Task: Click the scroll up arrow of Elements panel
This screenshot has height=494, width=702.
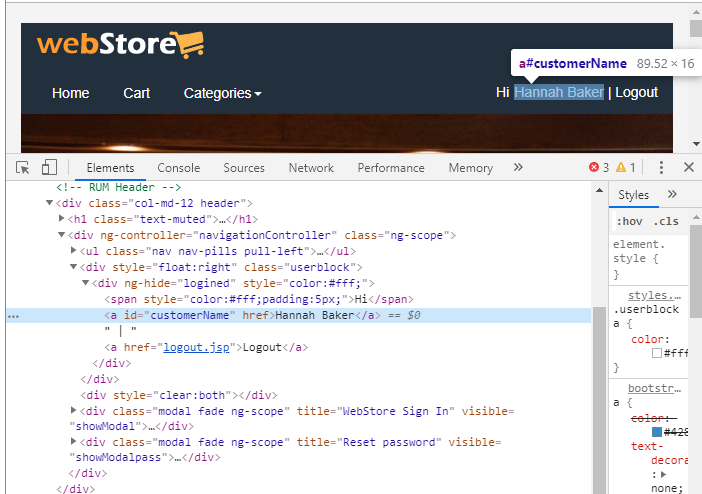Action: point(599,190)
